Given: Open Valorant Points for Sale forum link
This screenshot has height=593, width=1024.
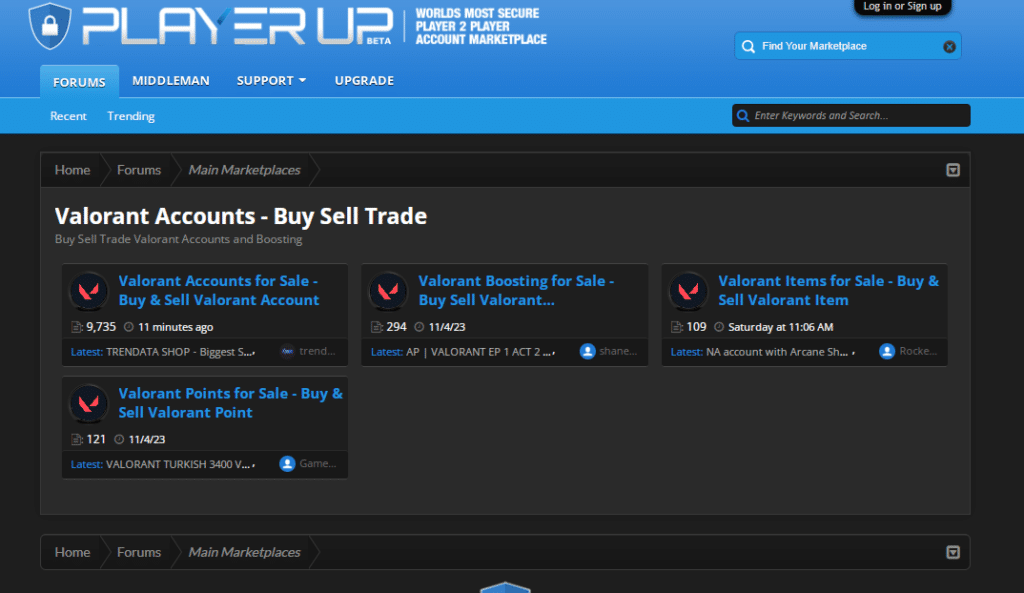Looking at the screenshot, I should pyautogui.click(x=231, y=403).
